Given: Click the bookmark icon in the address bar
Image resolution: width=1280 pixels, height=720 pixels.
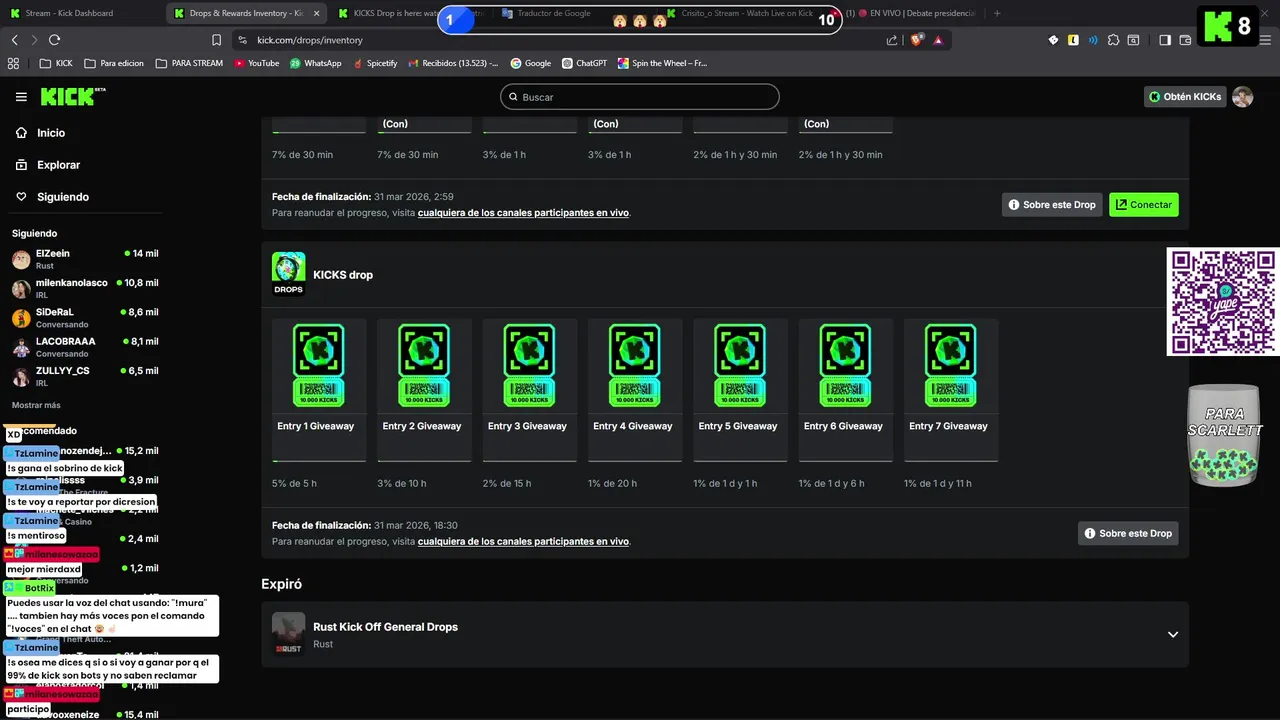Looking at the screenshot, I should 216,40.
